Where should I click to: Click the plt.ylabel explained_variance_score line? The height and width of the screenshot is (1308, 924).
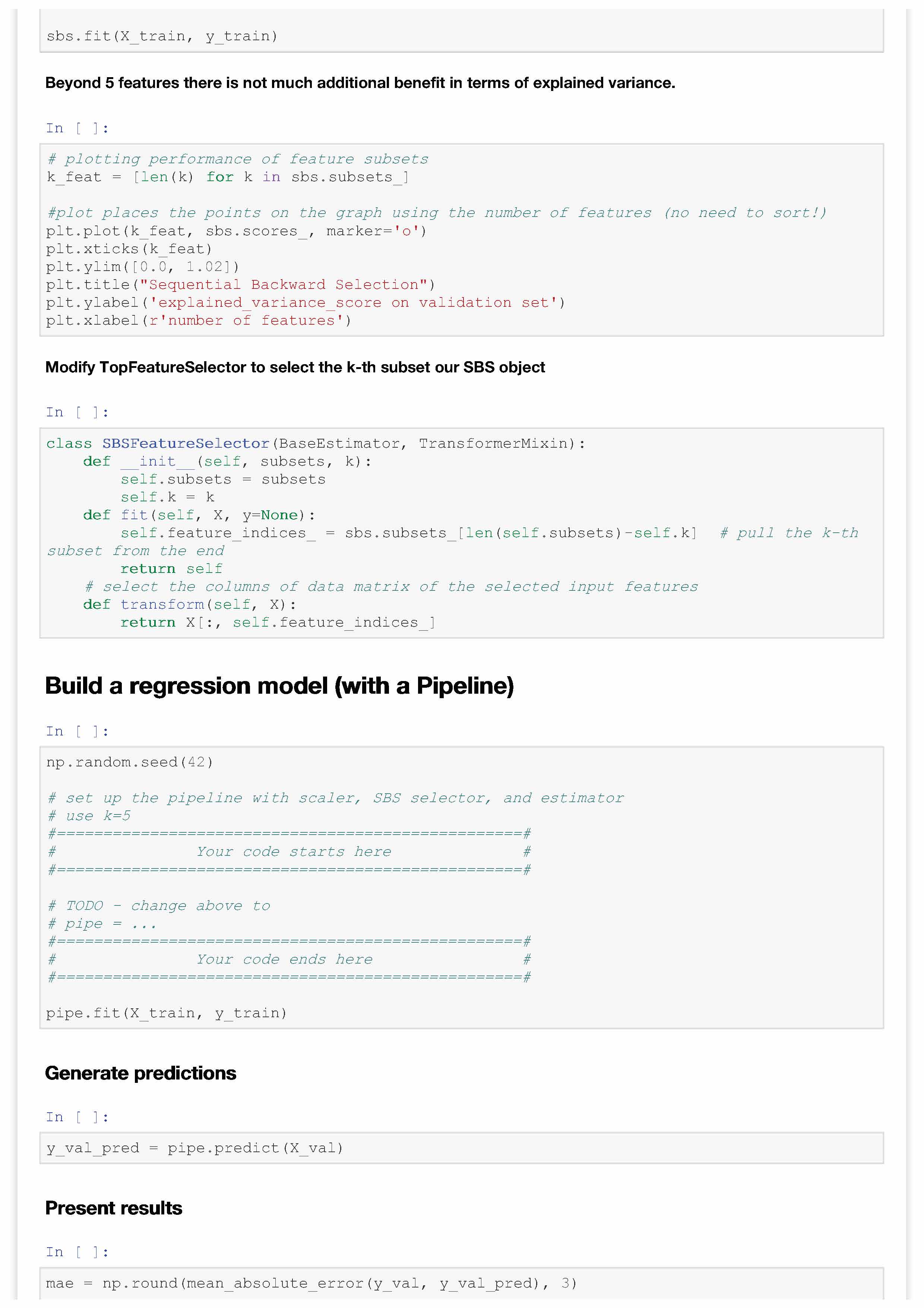305,303
